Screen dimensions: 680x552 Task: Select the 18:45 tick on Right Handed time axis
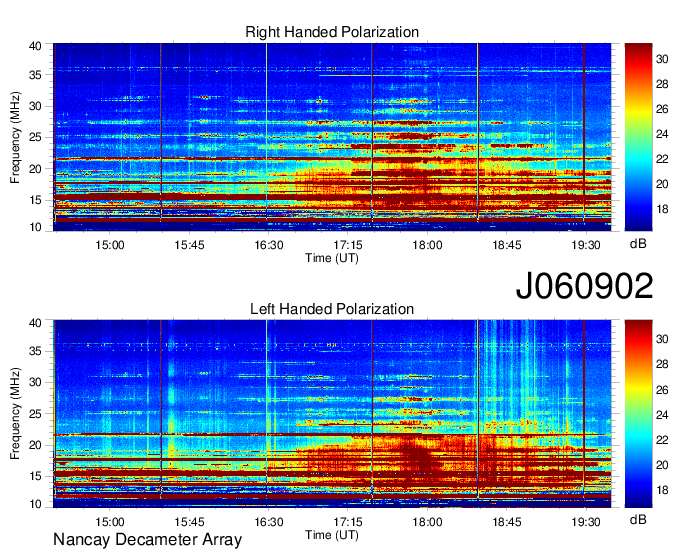click(x=507, y=245)
